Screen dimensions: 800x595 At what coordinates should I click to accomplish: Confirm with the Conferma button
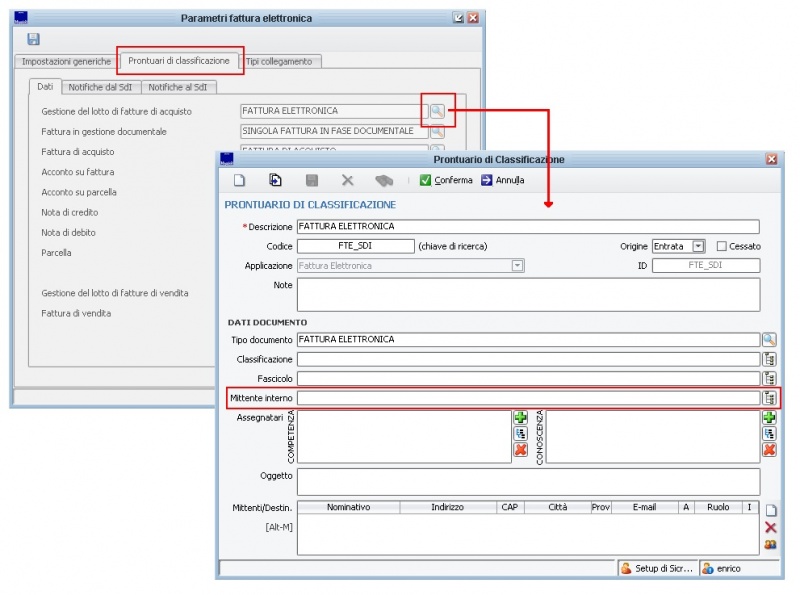[x=446, y=180]
